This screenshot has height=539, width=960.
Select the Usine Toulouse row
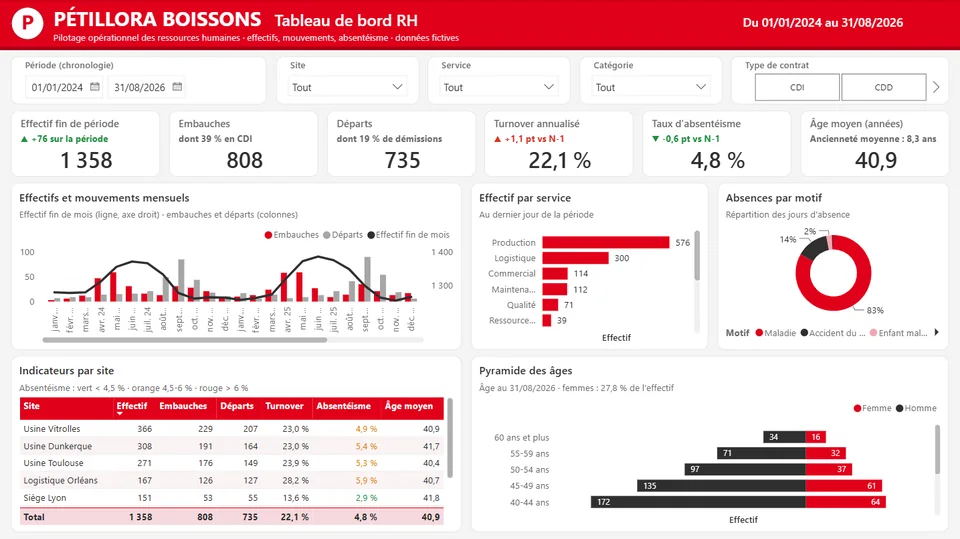coord(231,463)
